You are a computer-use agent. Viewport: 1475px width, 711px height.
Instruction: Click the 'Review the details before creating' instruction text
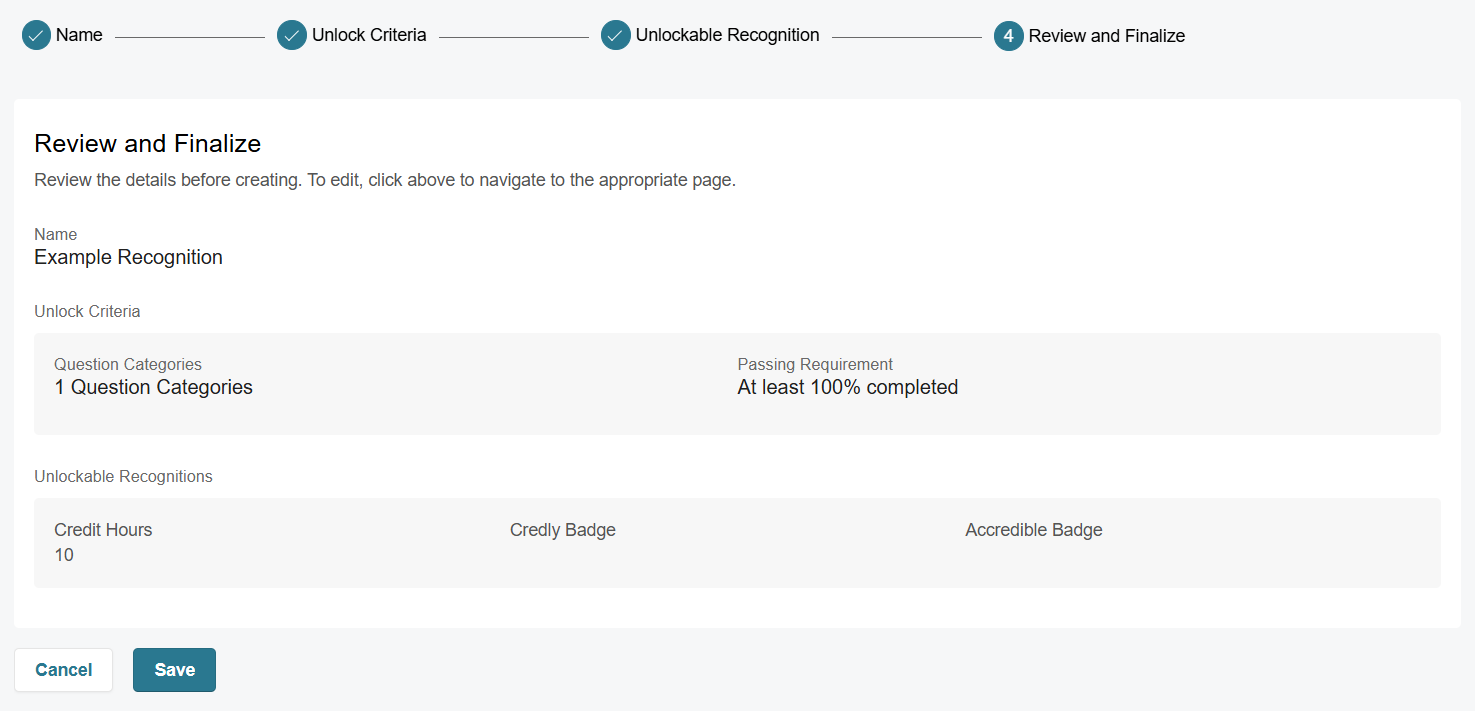coord(384,181)
